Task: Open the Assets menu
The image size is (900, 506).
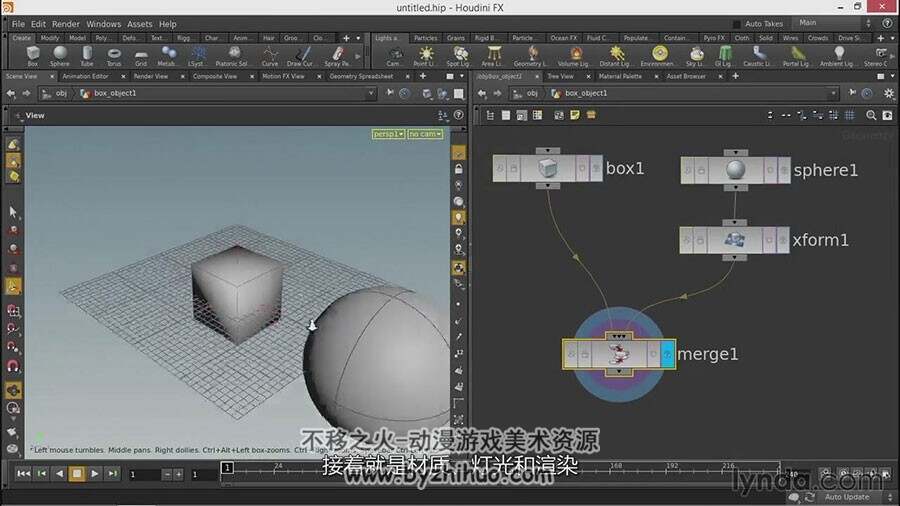Action: point(139,24)
